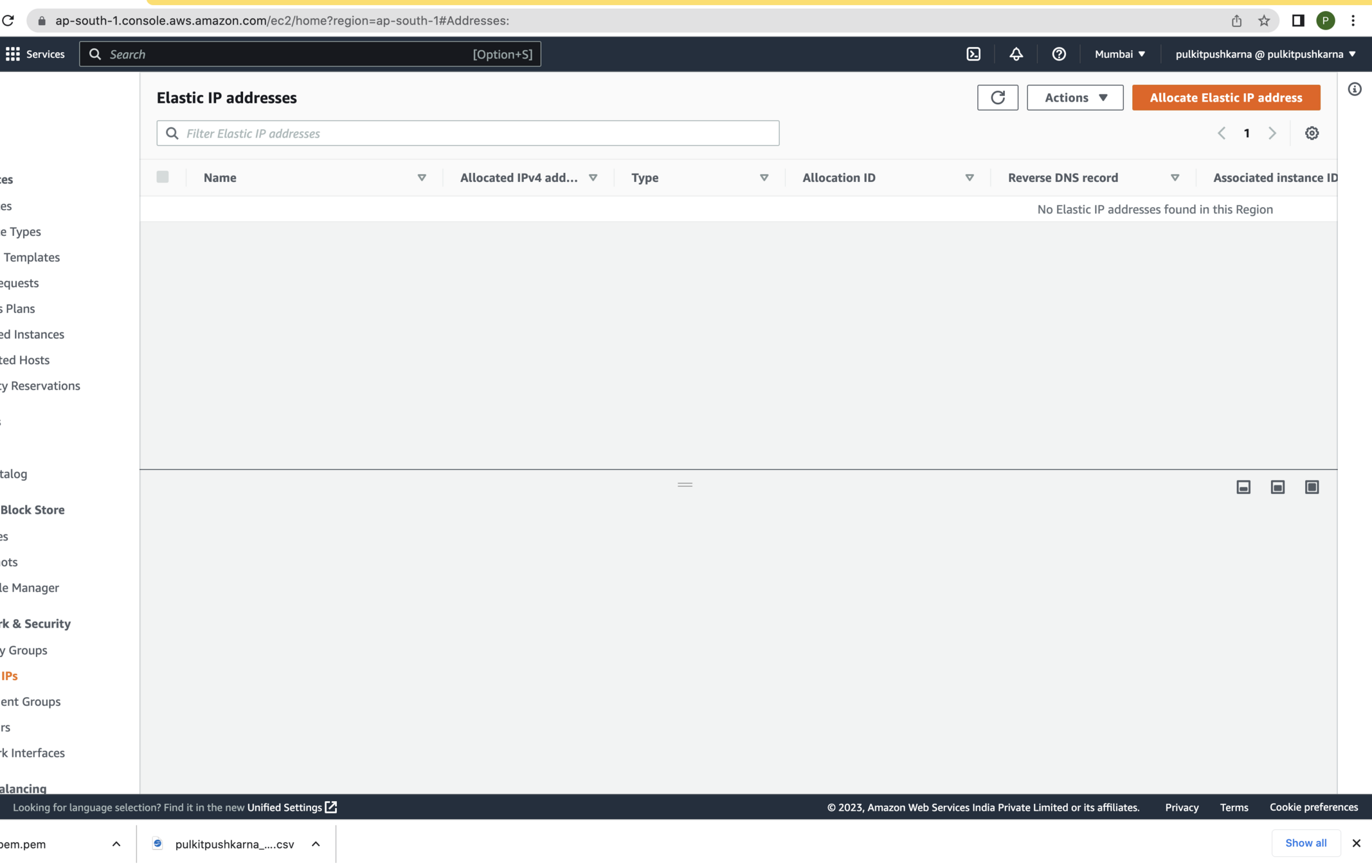Click Allocate Elastic IP address button
The height and width of the screenshot is (868, 1372).
[x=1225, y=98]
